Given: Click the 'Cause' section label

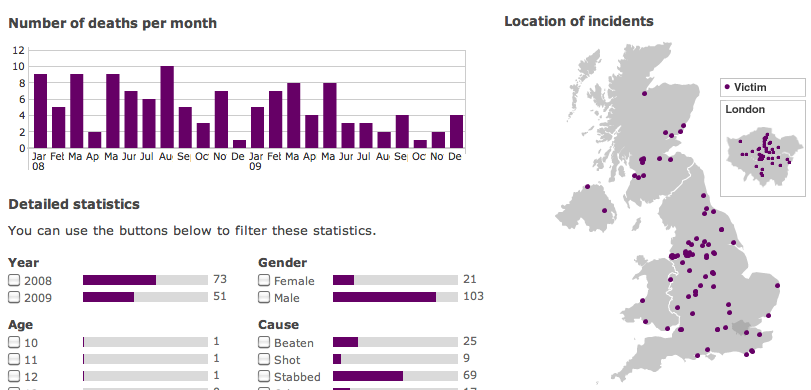Looking at the screenshot, I should click(278, 325).
